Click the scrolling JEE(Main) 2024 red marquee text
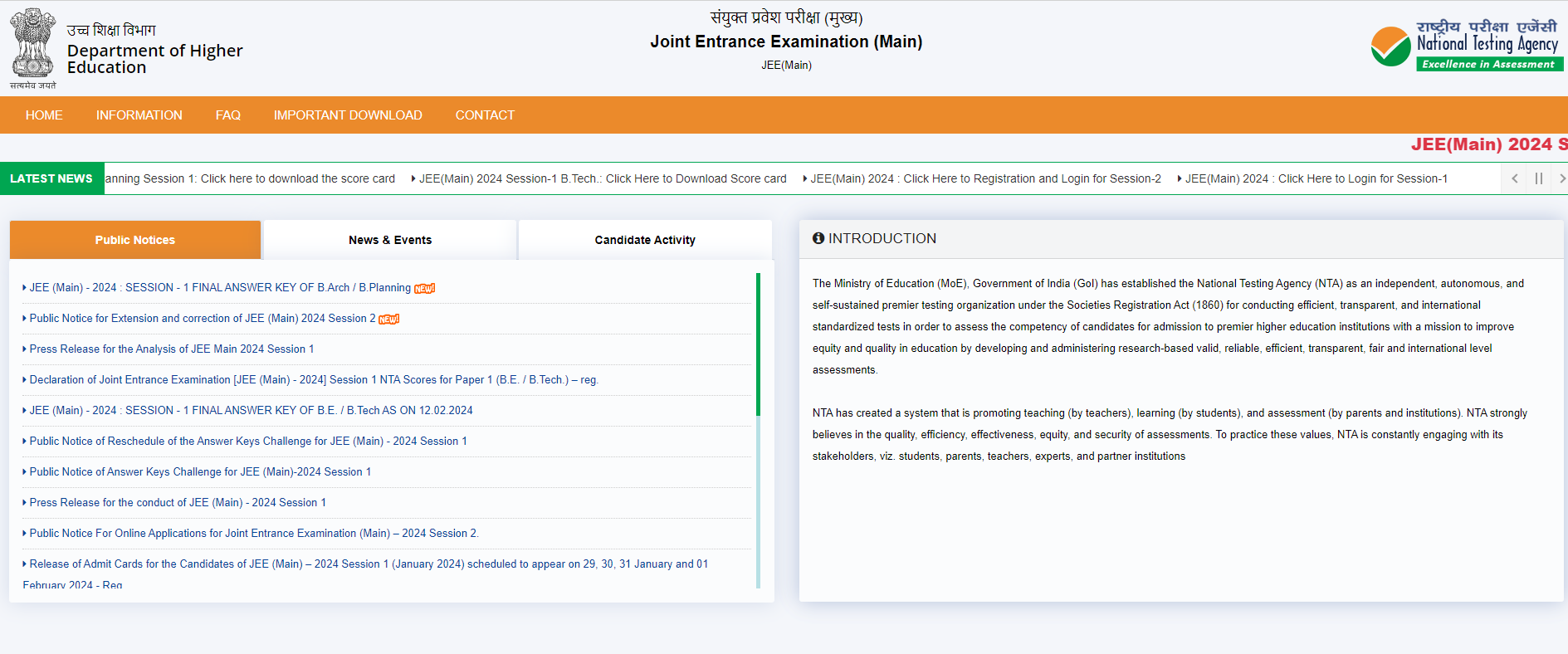Viewport: 1568px width, 654px height. (x=1489, y=144)
